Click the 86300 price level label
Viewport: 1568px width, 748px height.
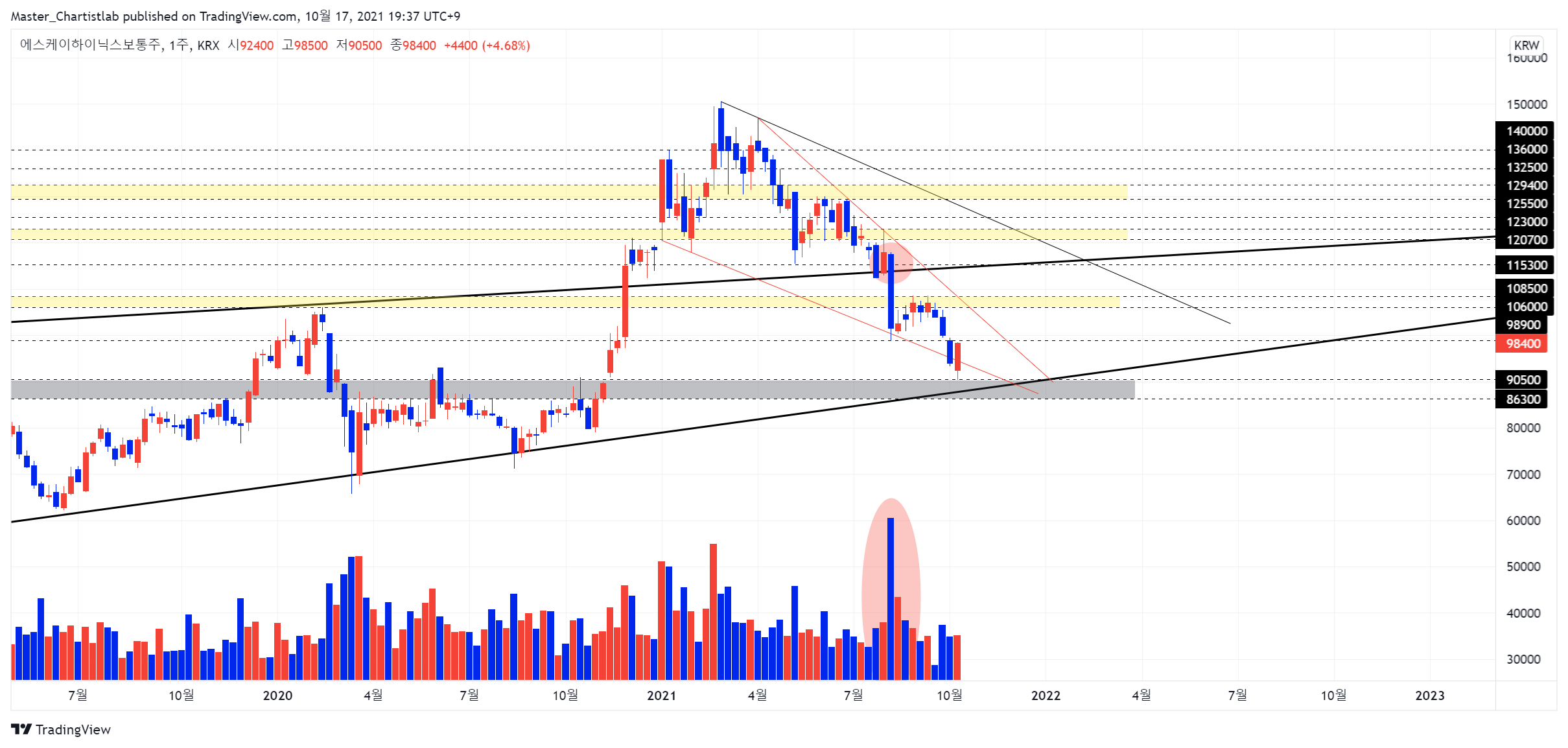(1521, 399)
